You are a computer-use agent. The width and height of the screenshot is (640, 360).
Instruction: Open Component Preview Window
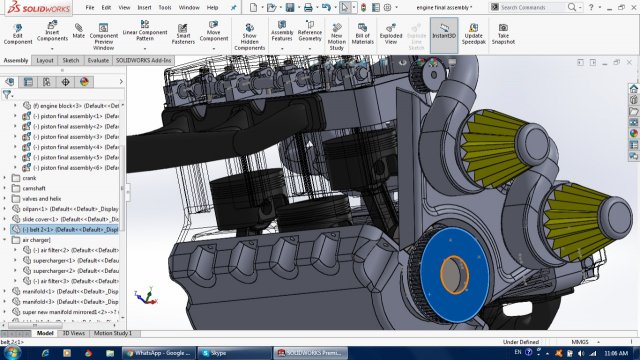[x=104, y=37]
